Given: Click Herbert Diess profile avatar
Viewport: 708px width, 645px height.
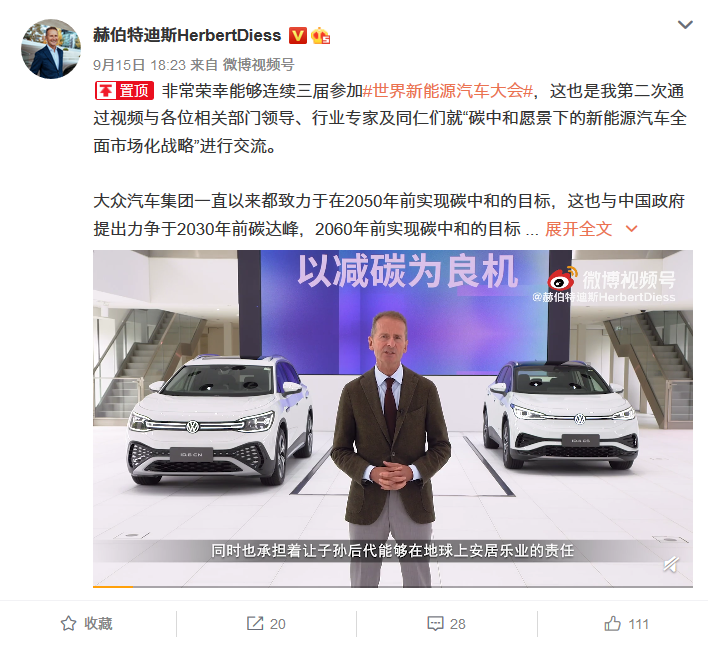Looking at the screenshot, I should 51,49.
